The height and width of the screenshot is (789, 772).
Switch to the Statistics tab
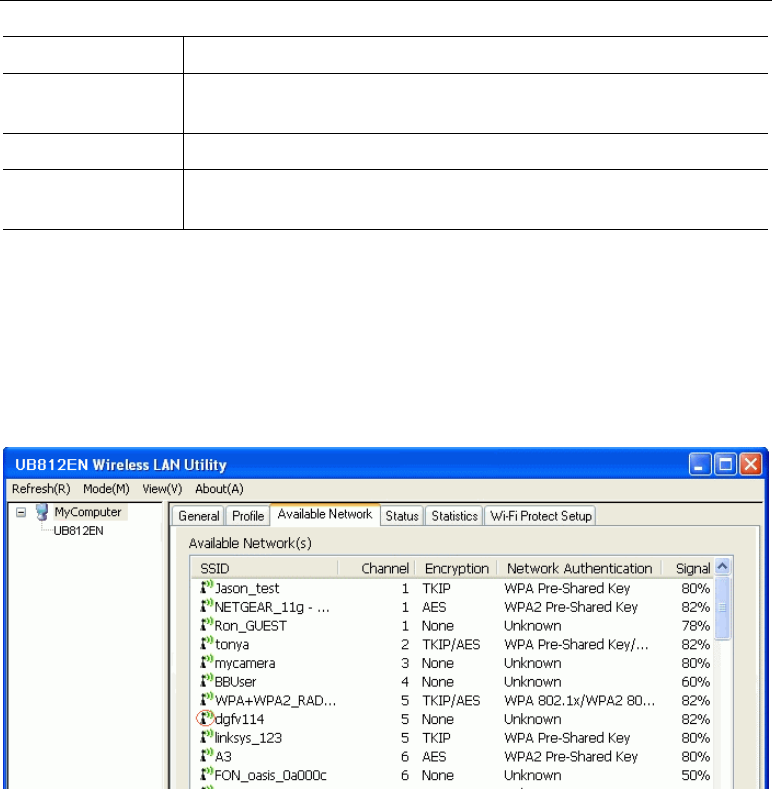(454, 516)
